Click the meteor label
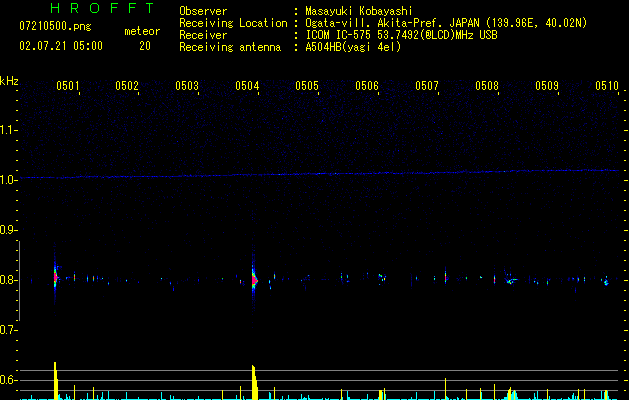The width and height of the screenshot is (629, 400). pyautogui.click(x=142, y=31)
